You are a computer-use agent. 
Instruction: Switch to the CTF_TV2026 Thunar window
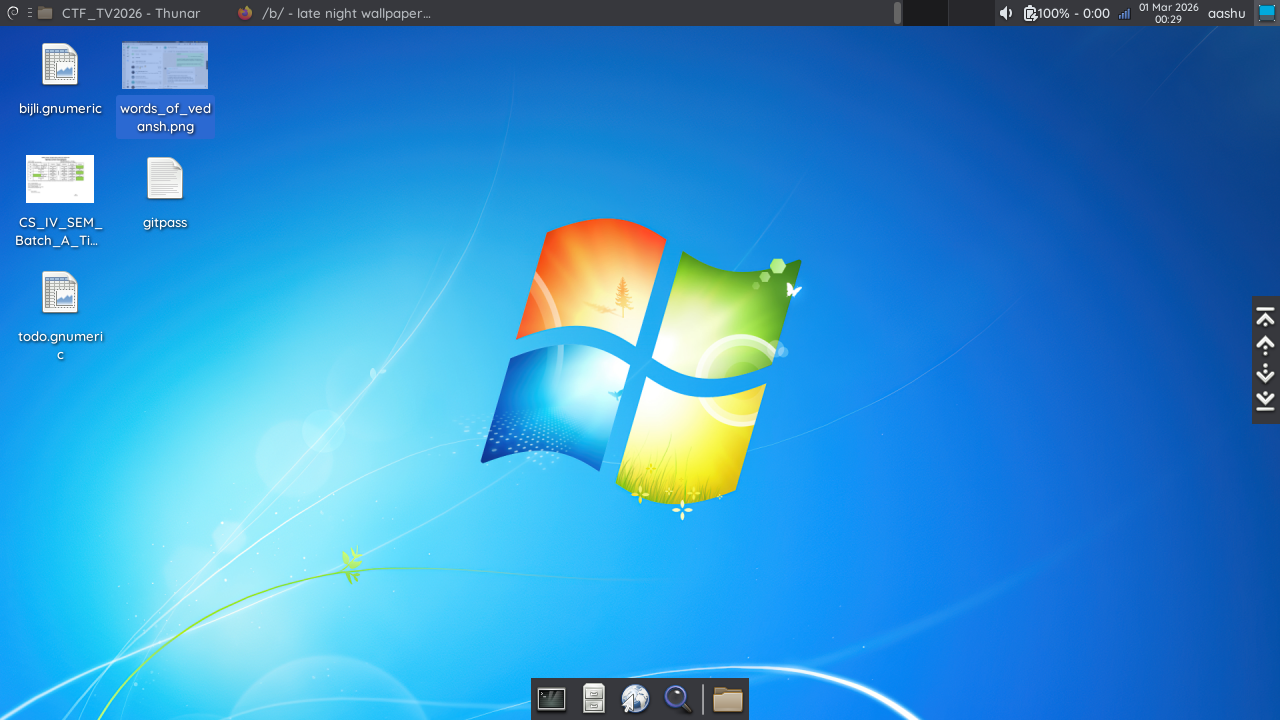pos(120,13)
